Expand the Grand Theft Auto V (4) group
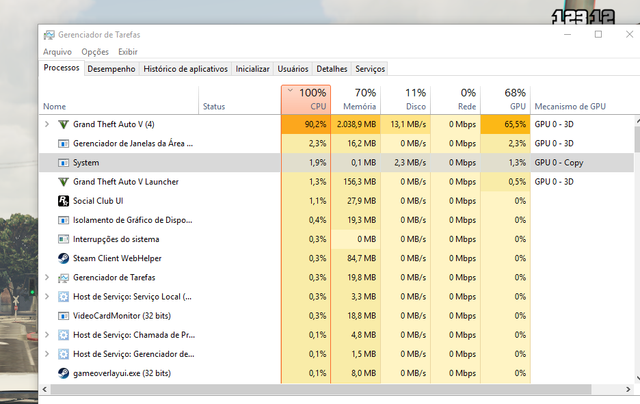 (x=47, y=124)
